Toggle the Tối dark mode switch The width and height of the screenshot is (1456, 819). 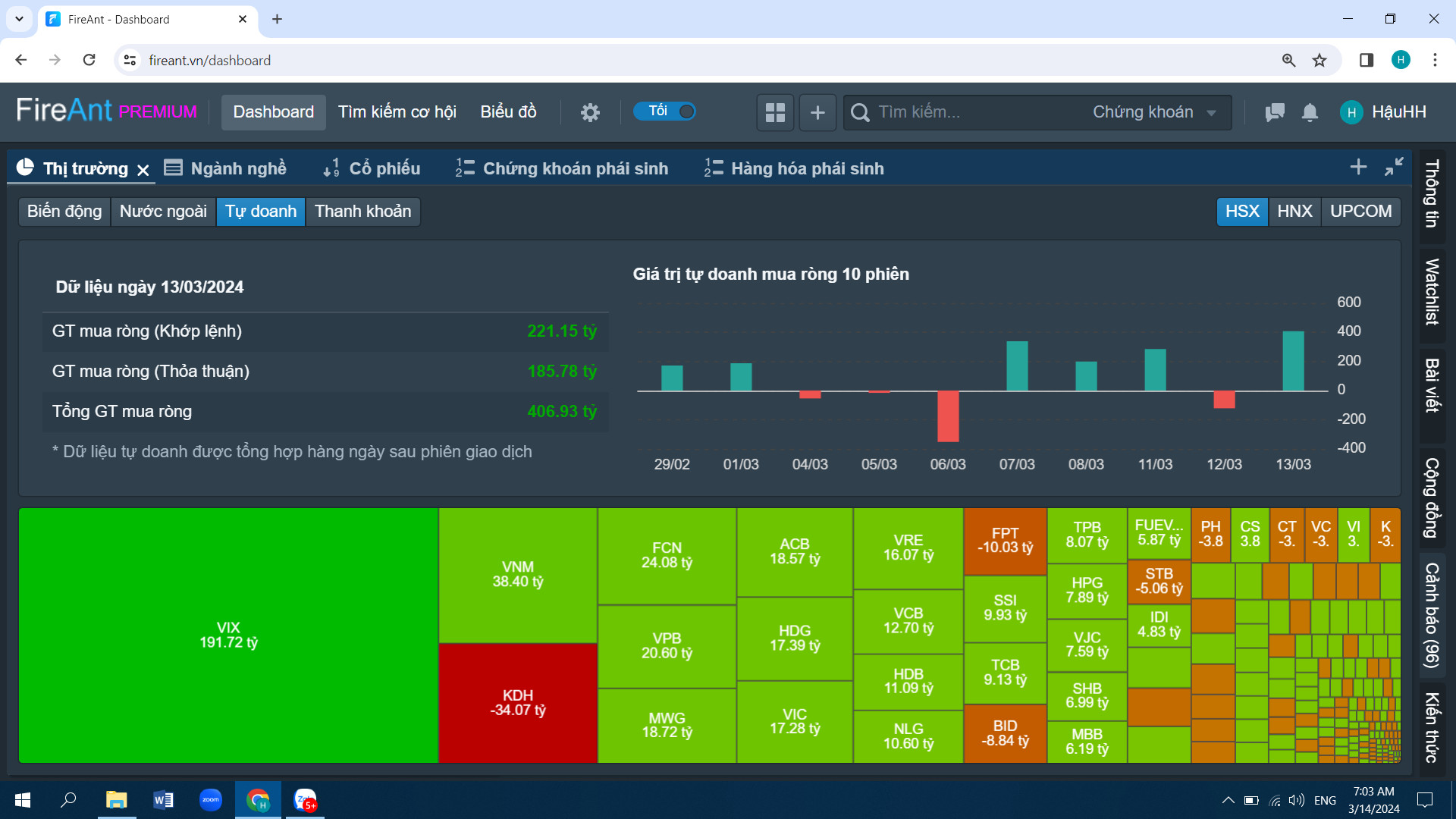[x=665, y=111]
